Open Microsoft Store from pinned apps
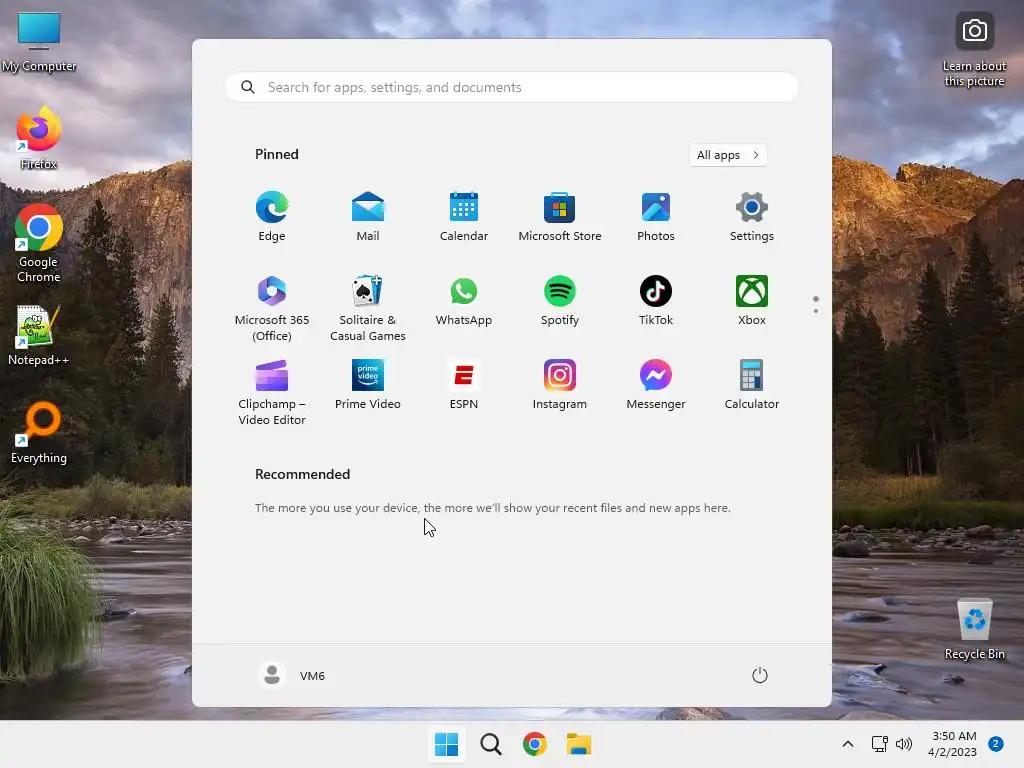Image resolution: width=1024 pixels, height=768 pixels. click(x=560, y=216)
